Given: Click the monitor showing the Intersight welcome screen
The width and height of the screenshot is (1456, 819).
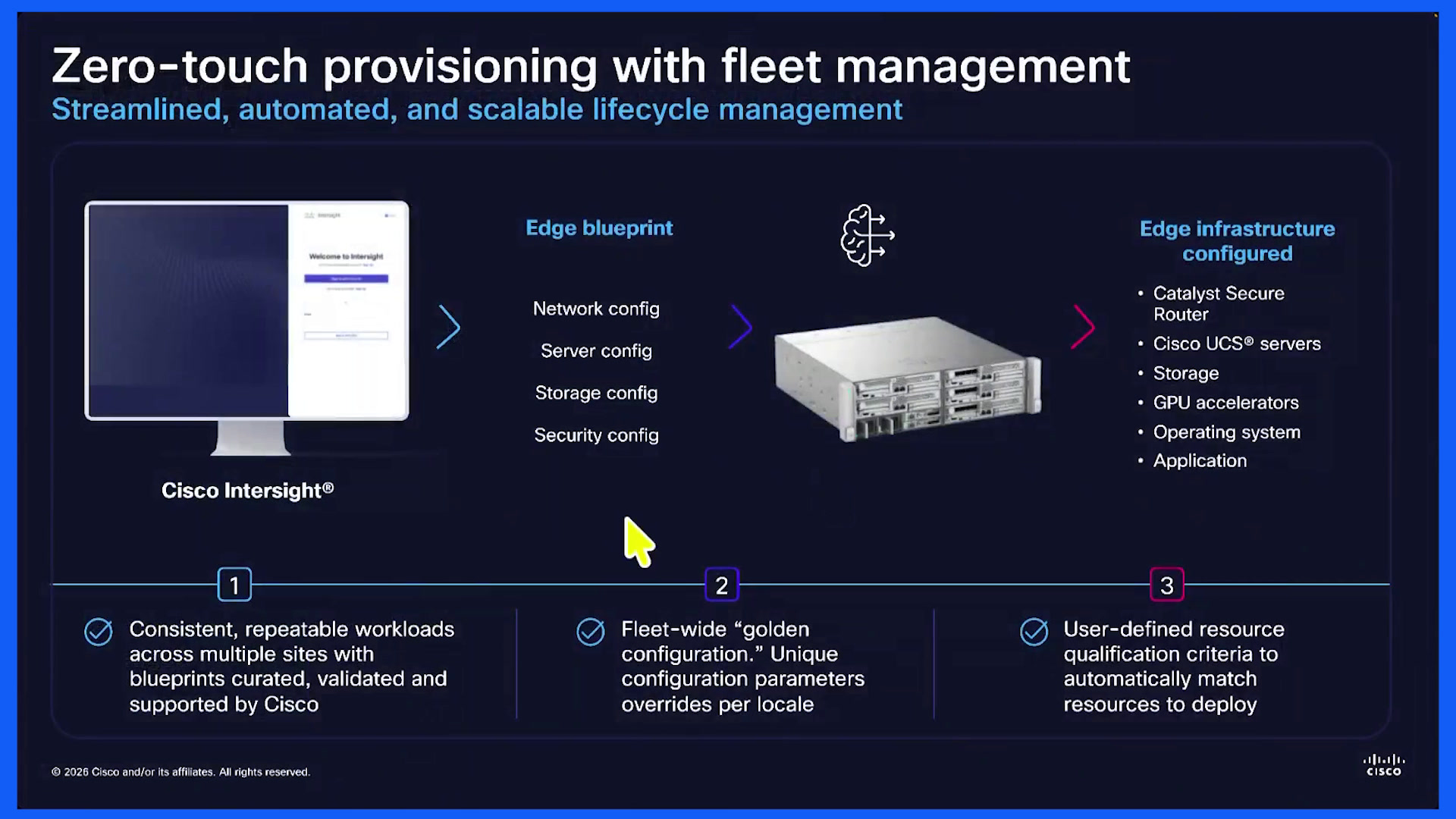Looking at the screenshot, I should pos(247,328).
